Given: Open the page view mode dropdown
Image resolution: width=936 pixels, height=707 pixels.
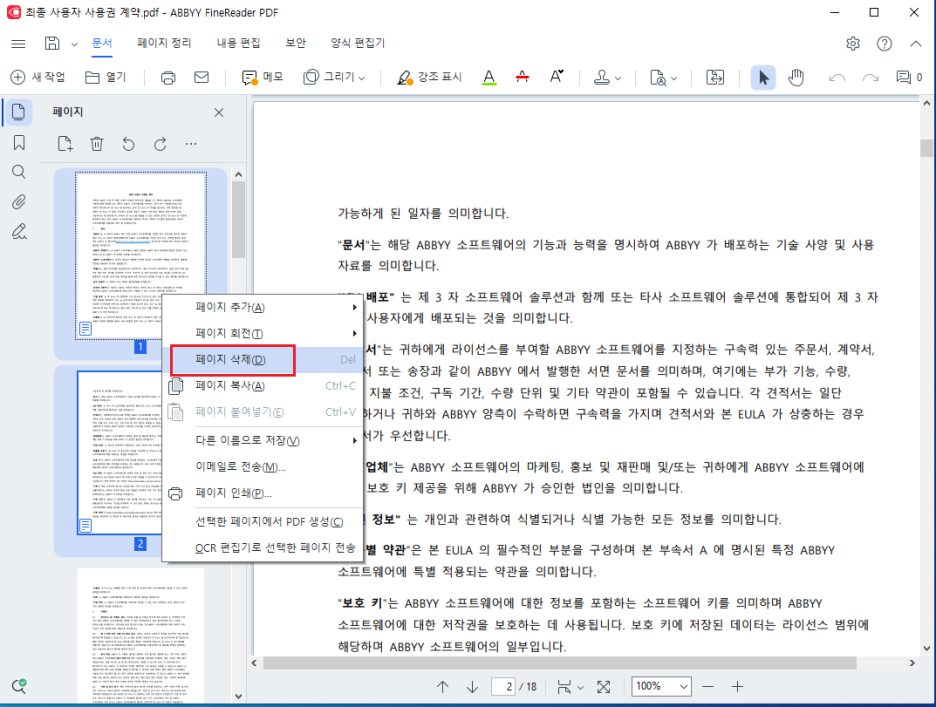Looking at the screenshot, I should click(x=569, y=687).
